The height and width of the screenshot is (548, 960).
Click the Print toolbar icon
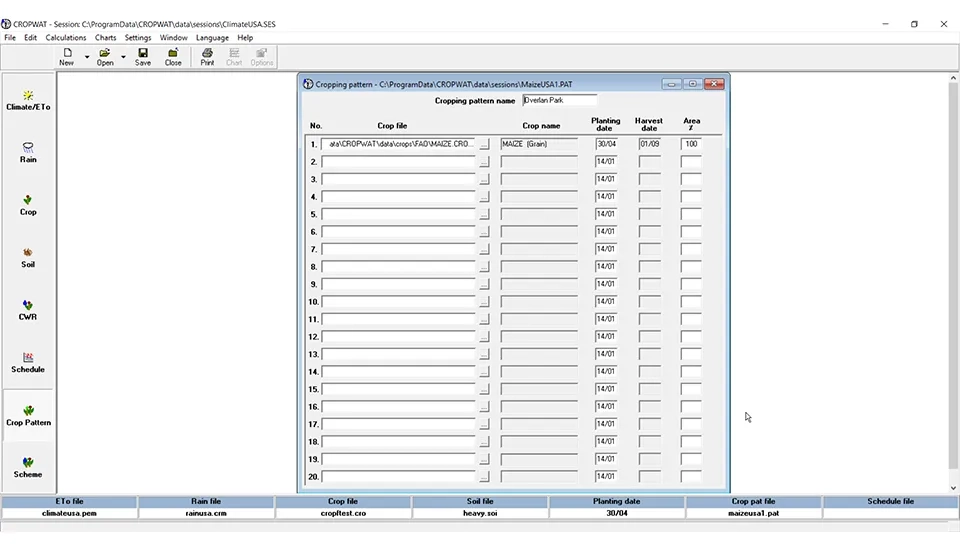pyautogui.click(x=207, y=57)
